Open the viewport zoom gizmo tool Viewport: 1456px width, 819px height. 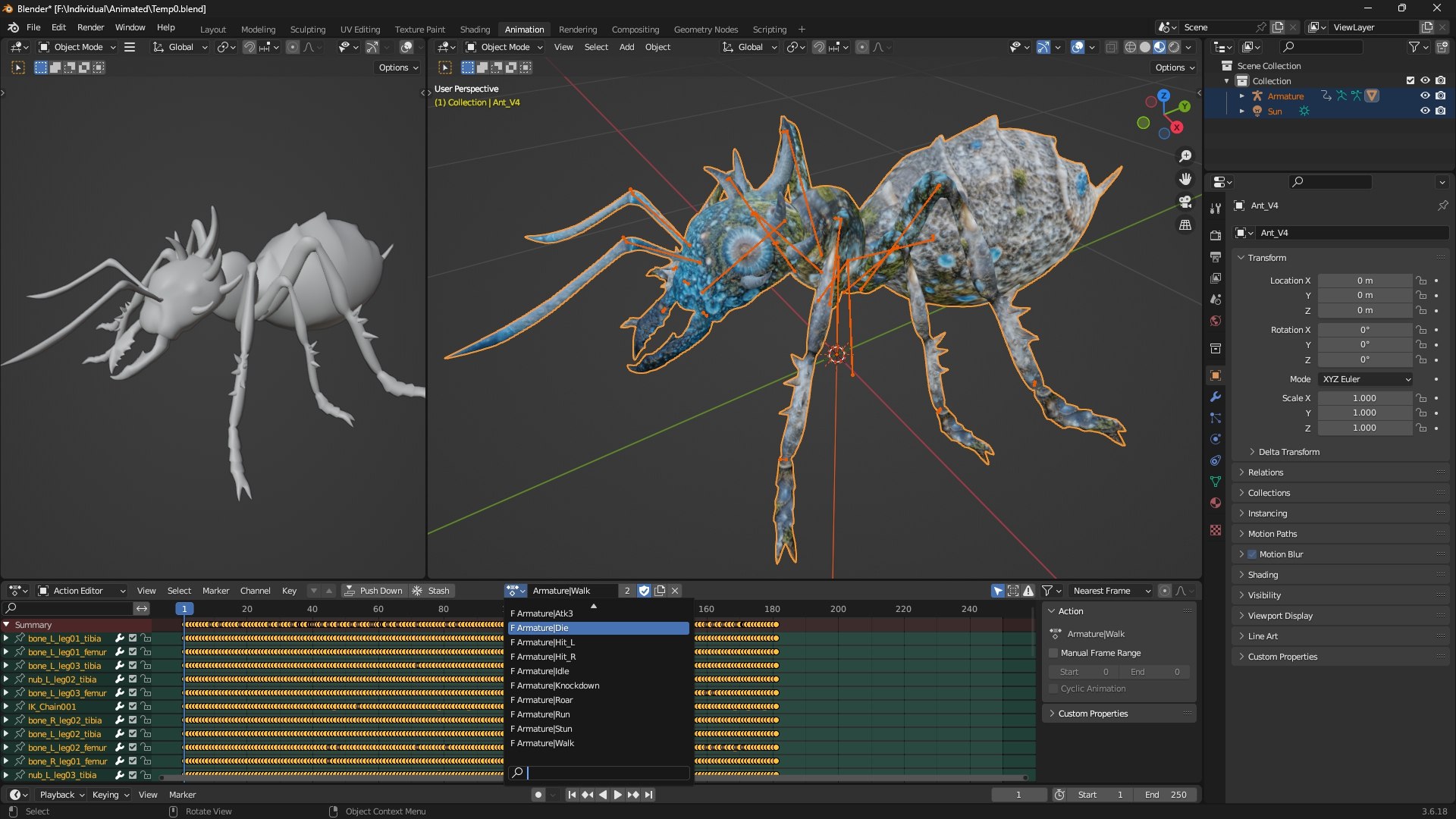pos(1185,156)
